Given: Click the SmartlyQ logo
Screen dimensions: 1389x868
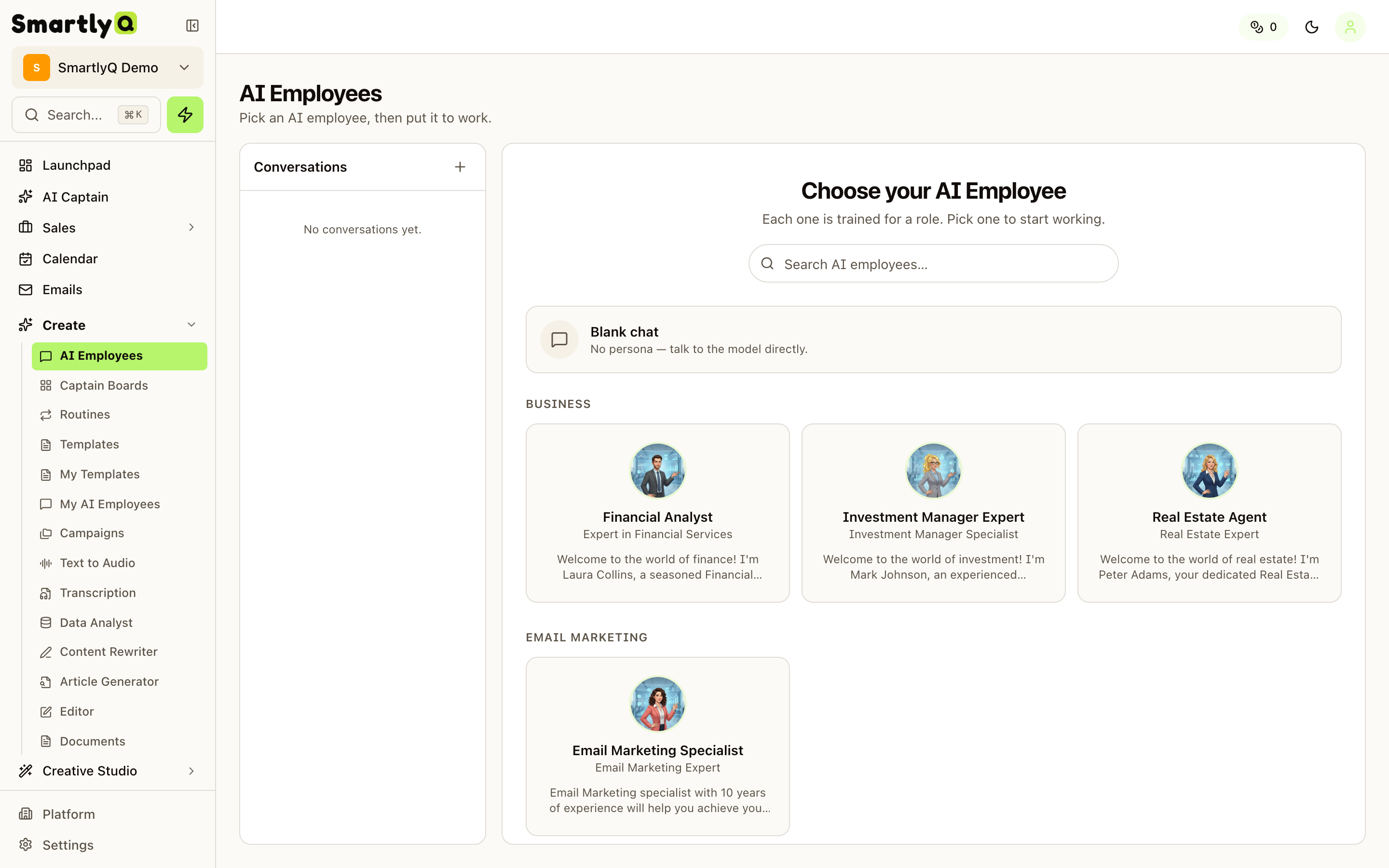Looking at the screenshot, I should coord(75,25).
